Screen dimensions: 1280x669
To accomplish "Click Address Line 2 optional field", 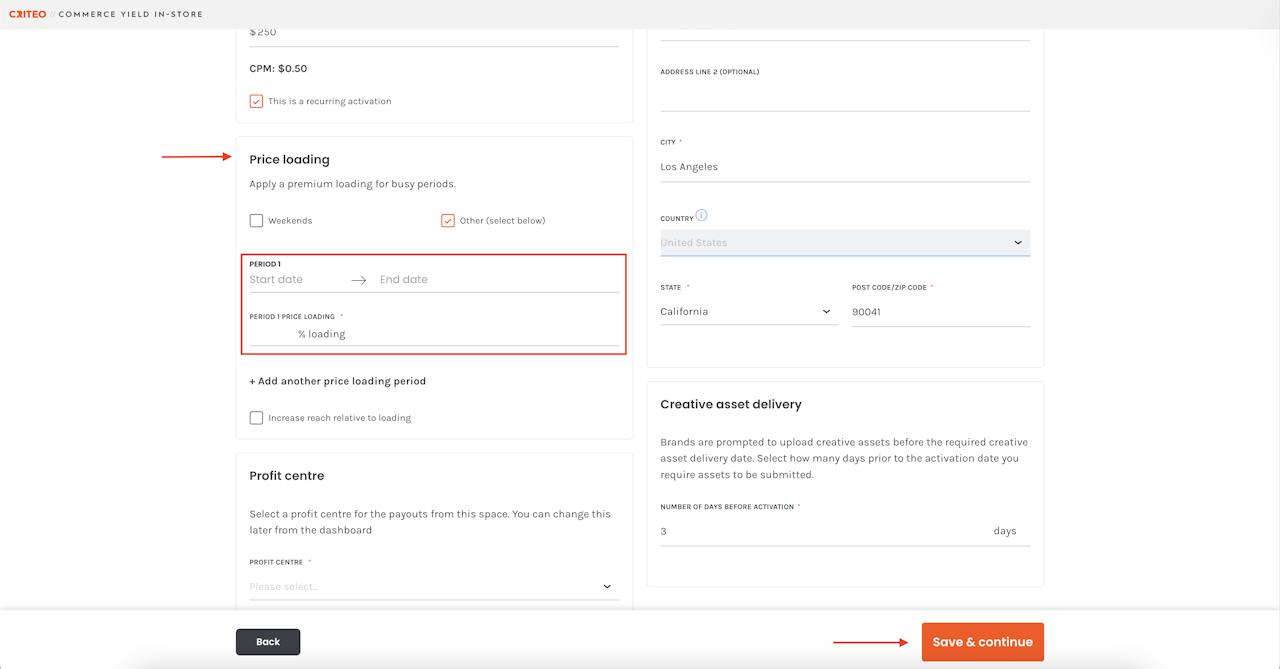I will [x=844, y=96].
